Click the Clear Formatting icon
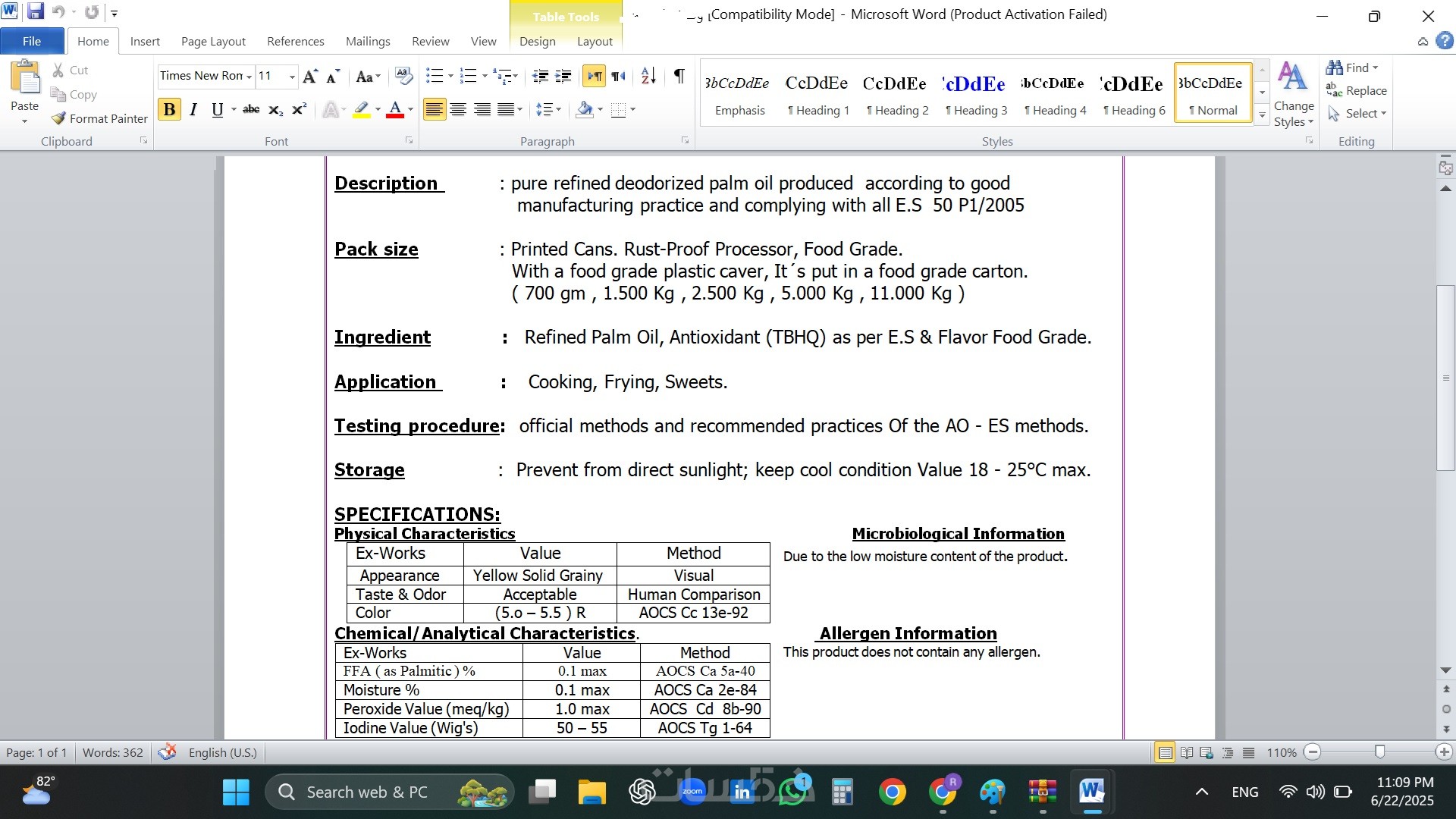Screen dimensions: 1456x819 click(404, 76)
